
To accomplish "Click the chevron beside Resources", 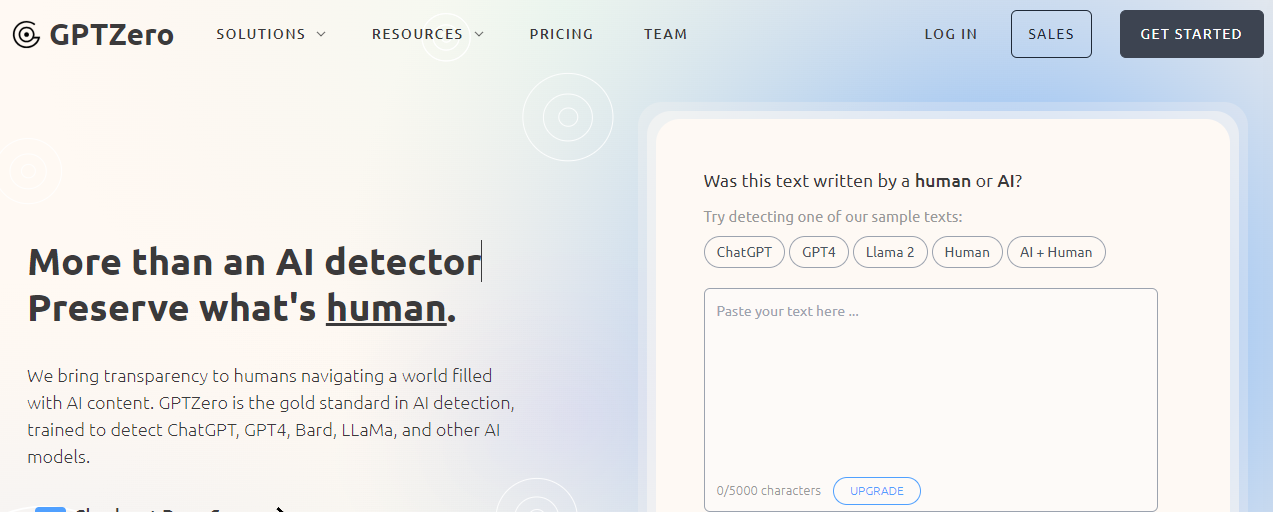I will (479, 34).
